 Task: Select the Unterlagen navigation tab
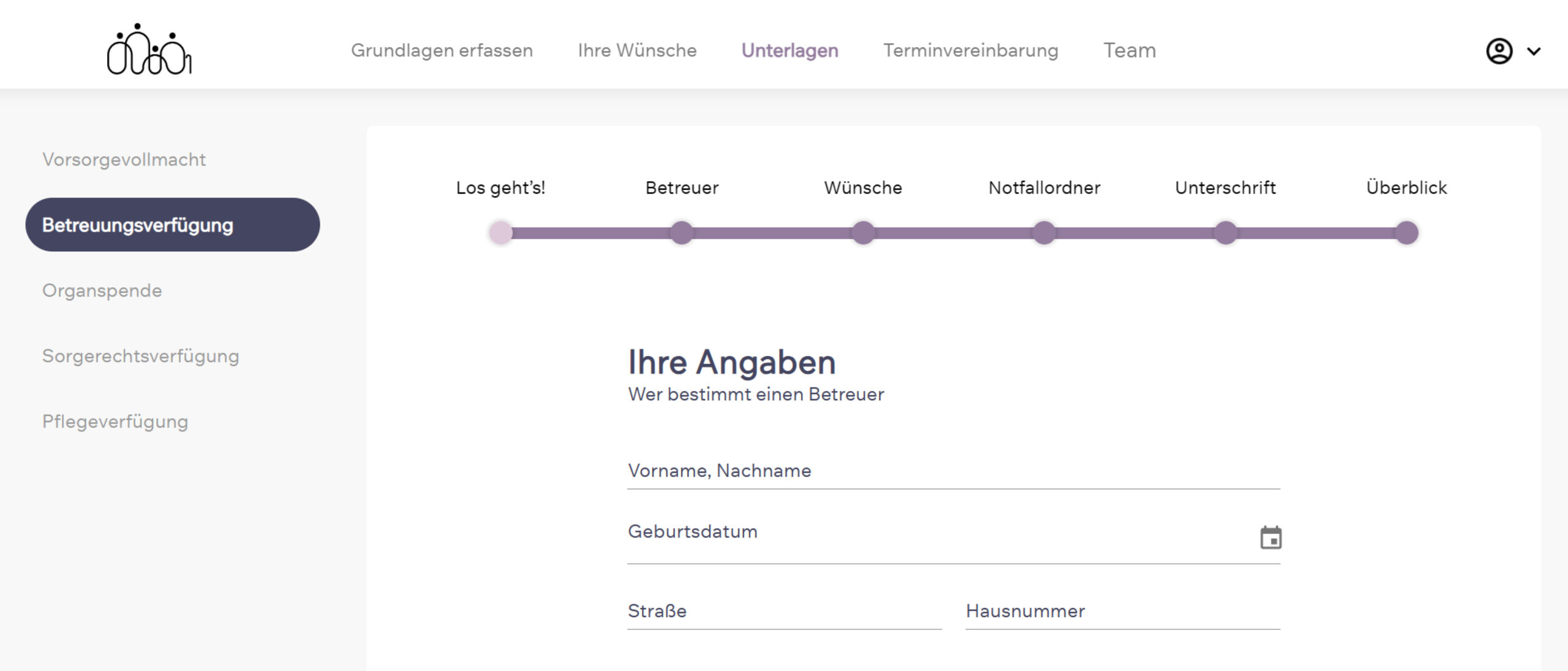790,50
